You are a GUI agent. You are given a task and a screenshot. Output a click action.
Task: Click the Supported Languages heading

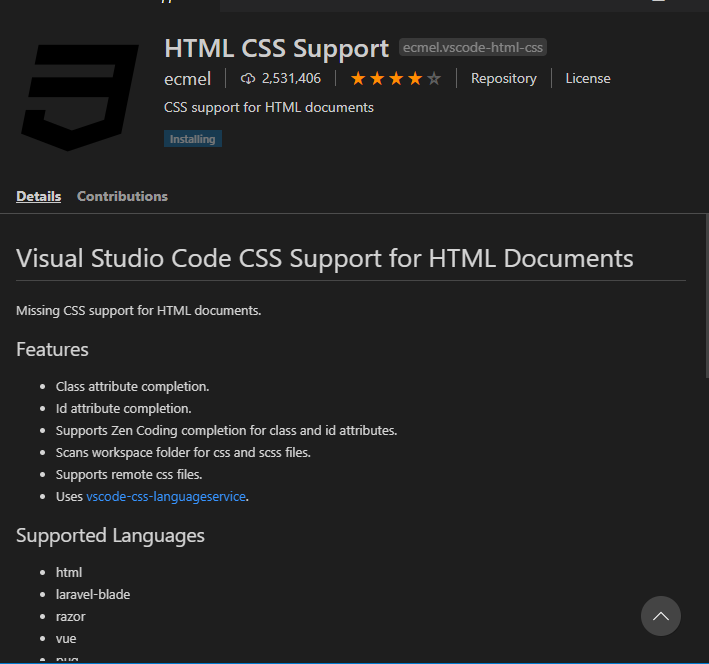tap(110, 536)
